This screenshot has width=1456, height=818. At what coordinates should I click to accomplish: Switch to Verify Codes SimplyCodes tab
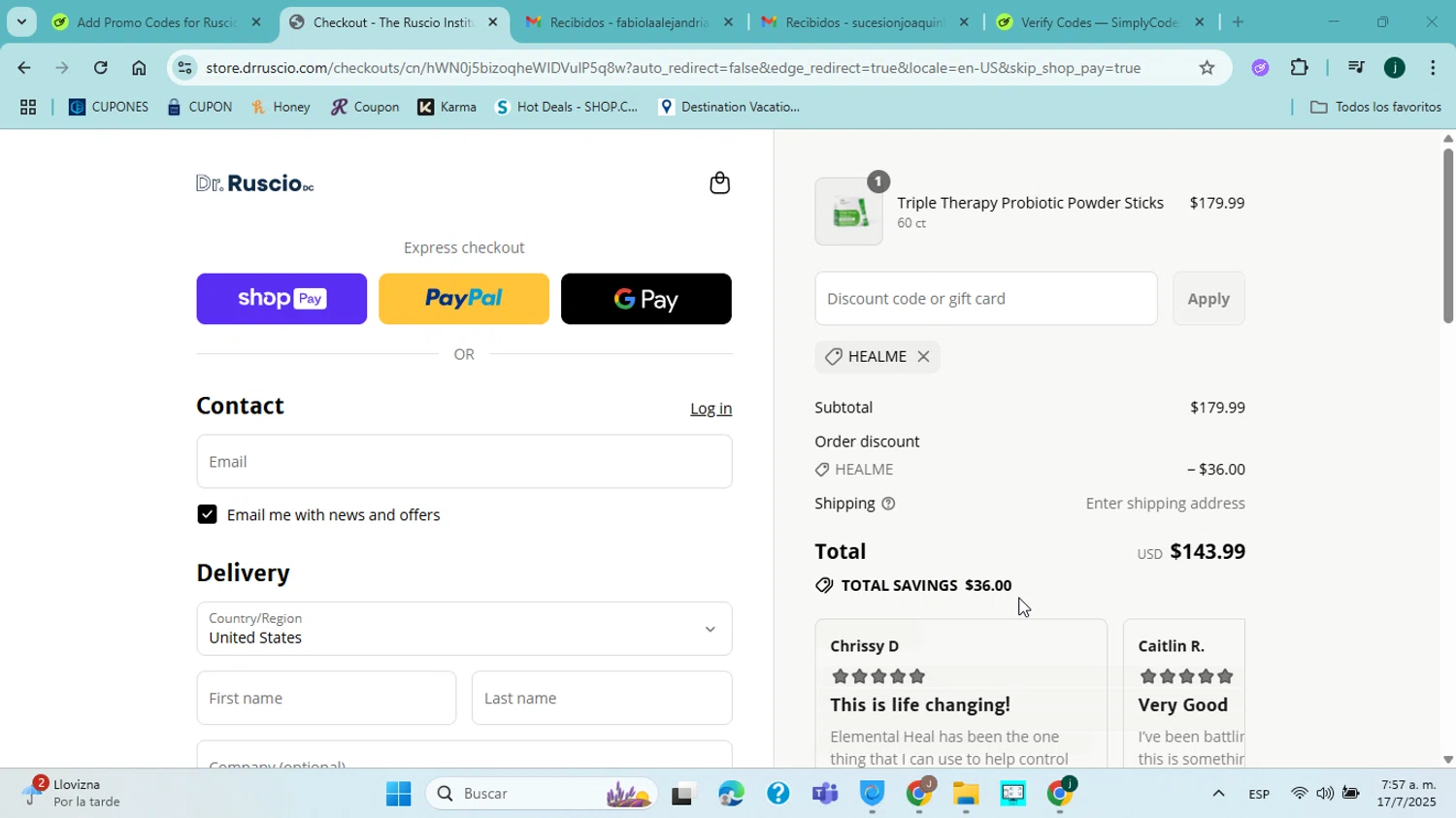(x=1099, y=21)
